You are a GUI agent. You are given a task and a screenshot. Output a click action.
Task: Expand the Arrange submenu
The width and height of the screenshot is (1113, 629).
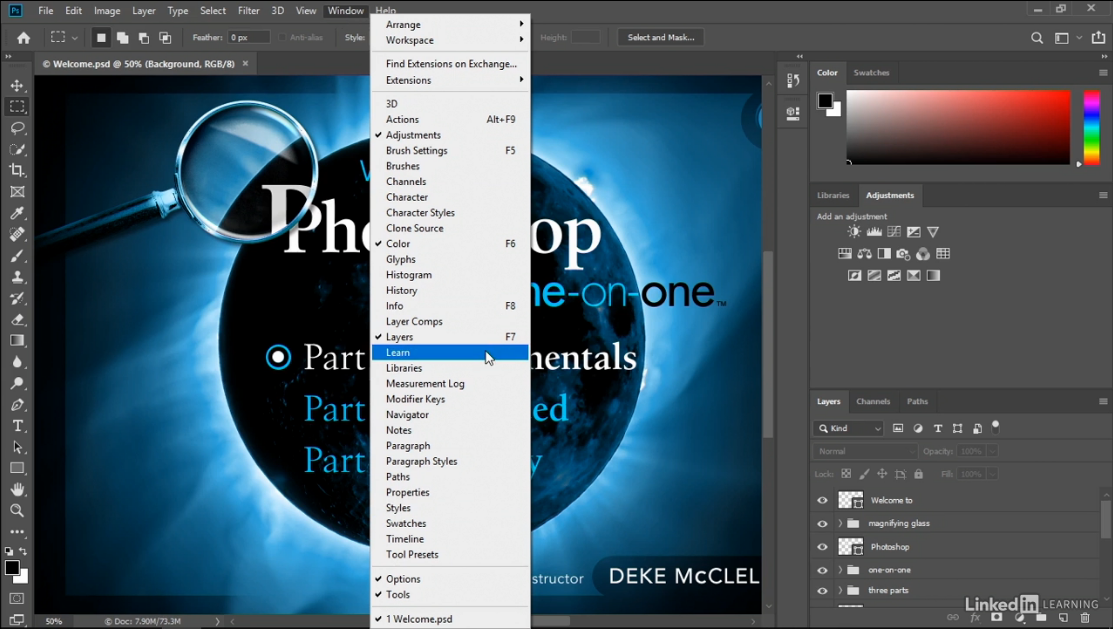point(450,24)
